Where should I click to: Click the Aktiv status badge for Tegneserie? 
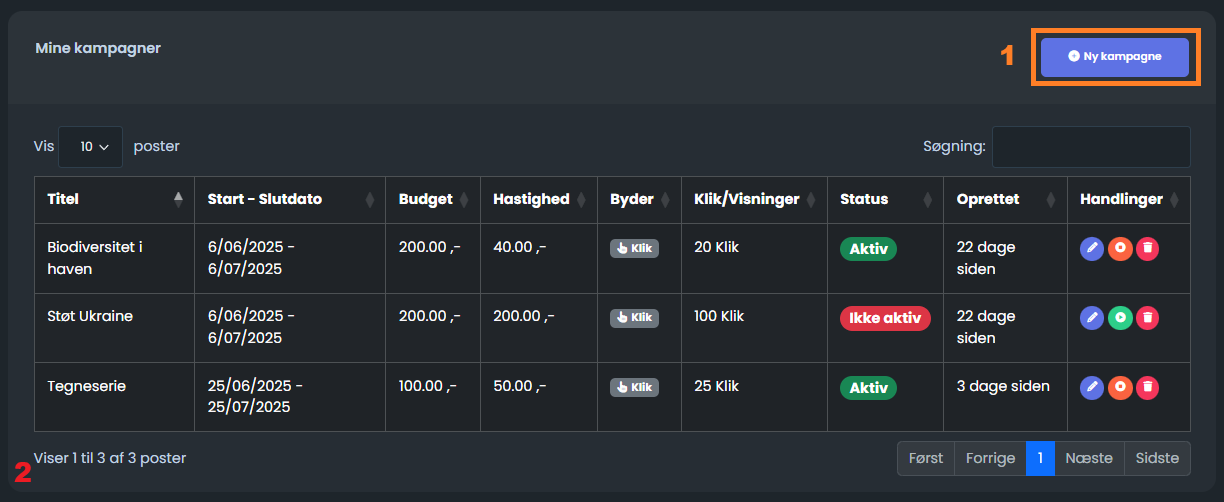pyautogui.click(x=868, y=387)
